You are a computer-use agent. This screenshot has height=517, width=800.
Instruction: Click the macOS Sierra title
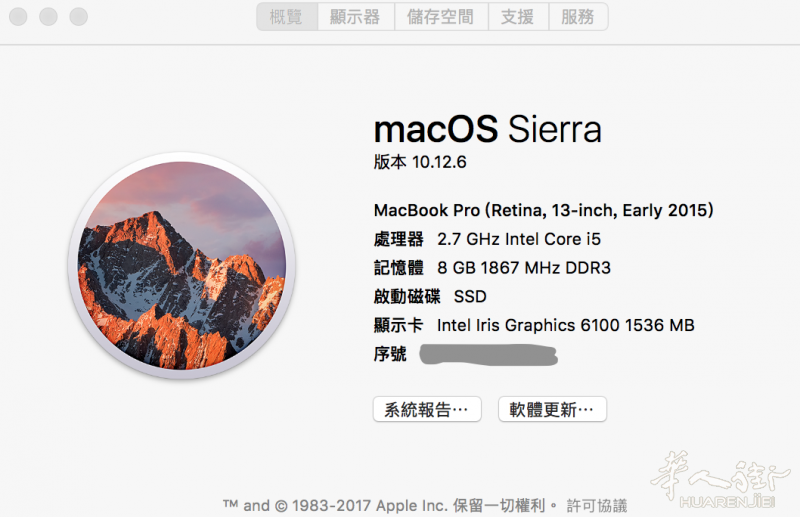488,129
